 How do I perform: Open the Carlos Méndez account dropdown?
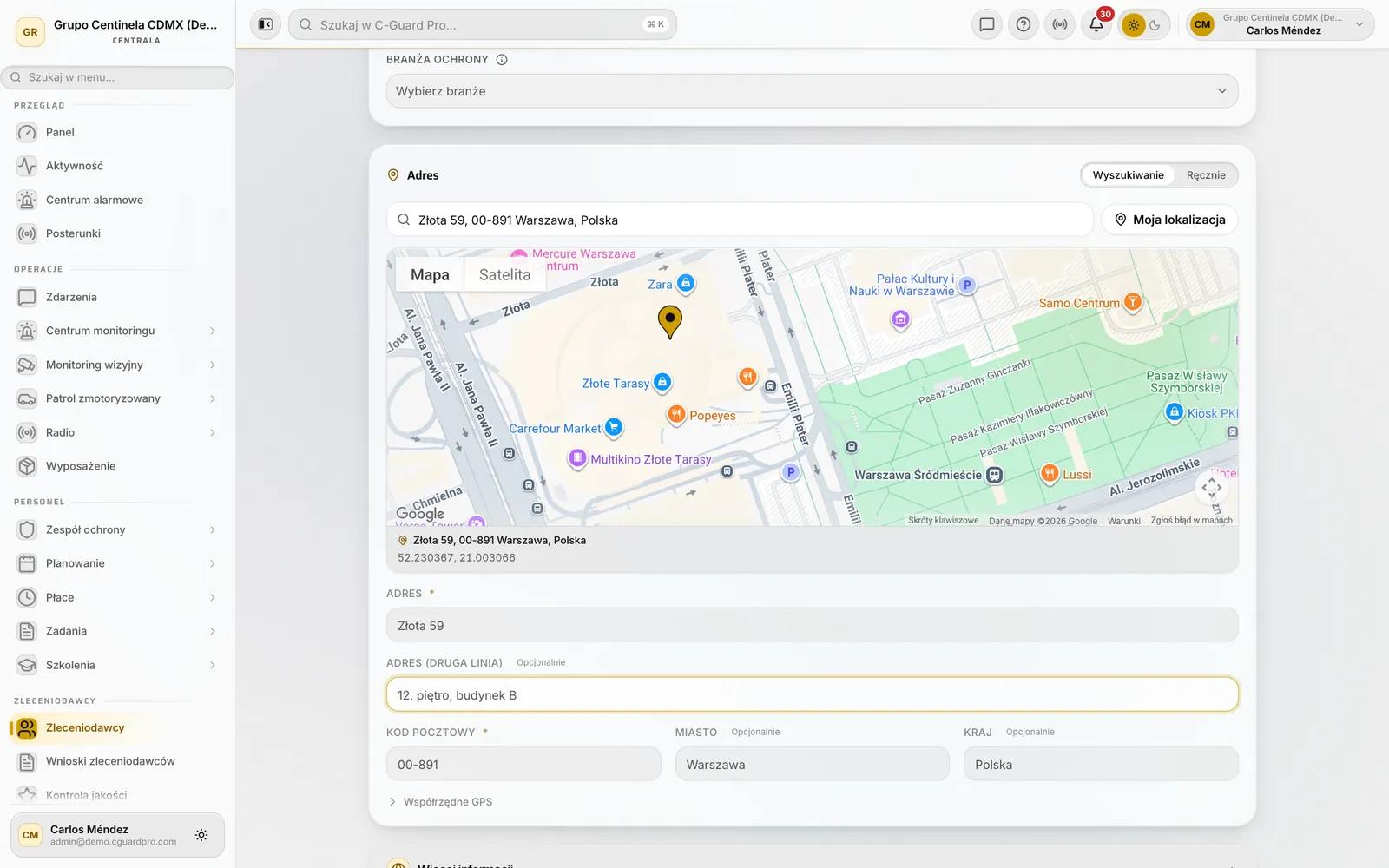[1280, 24]
